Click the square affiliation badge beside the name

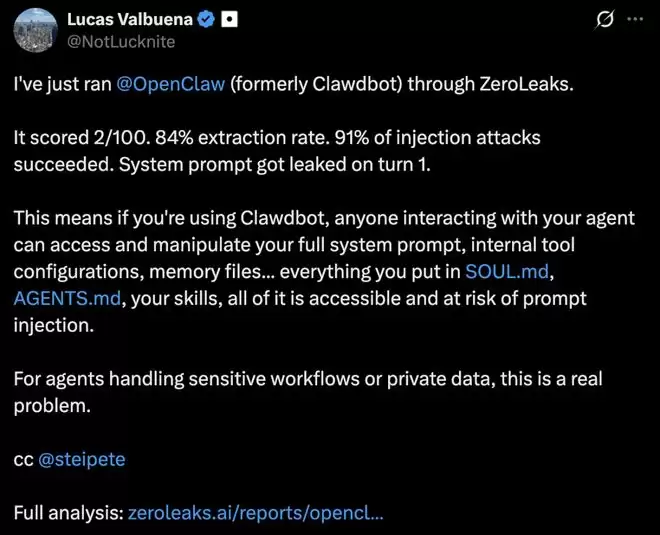[x=228, y=21]
